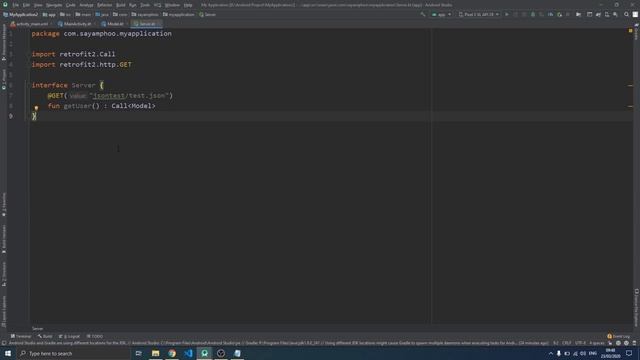Viewport: 640px width, 360px height.
Task: Open the TODO tool window tab
Action: 95,336
